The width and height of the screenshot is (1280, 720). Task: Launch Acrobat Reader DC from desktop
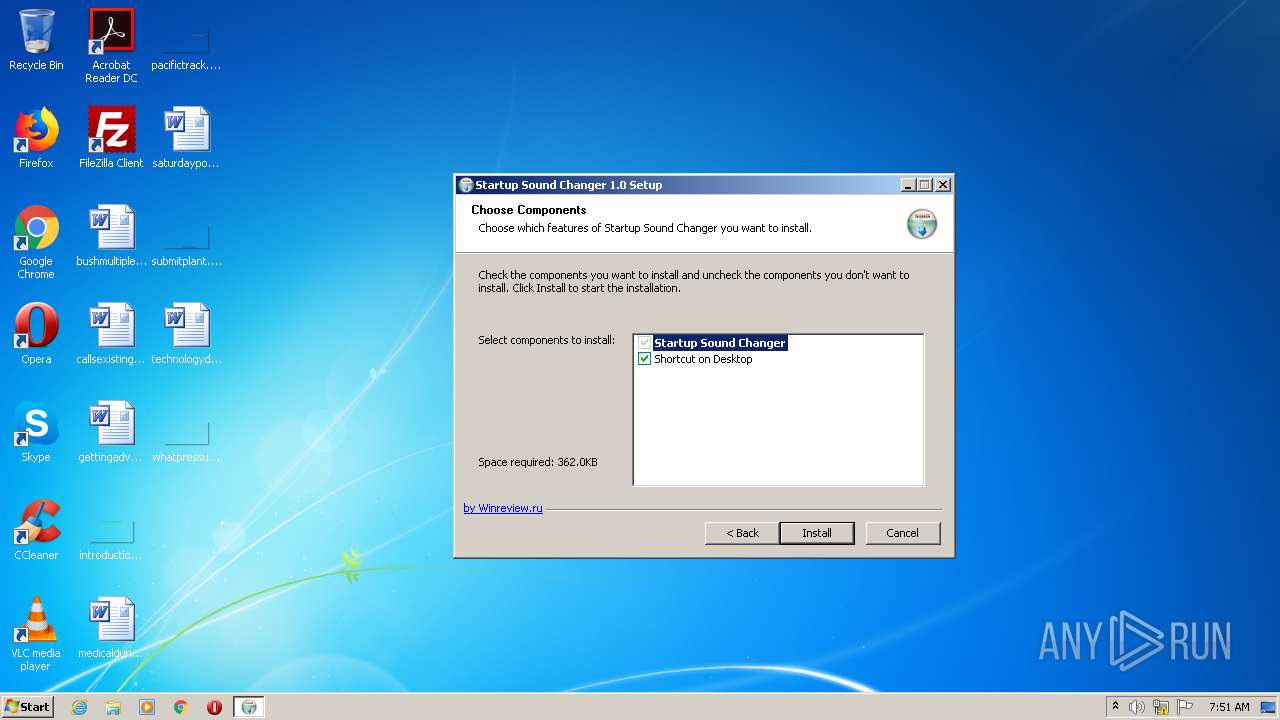(x=111, y=46)
